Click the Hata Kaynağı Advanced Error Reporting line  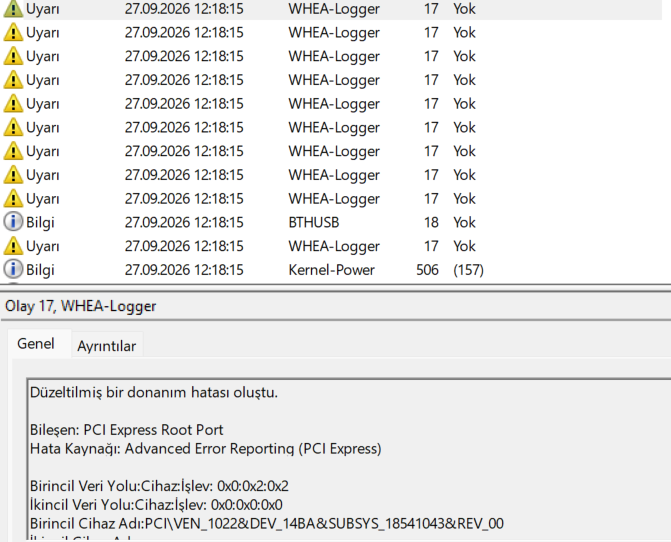click(x=205, y=449)
